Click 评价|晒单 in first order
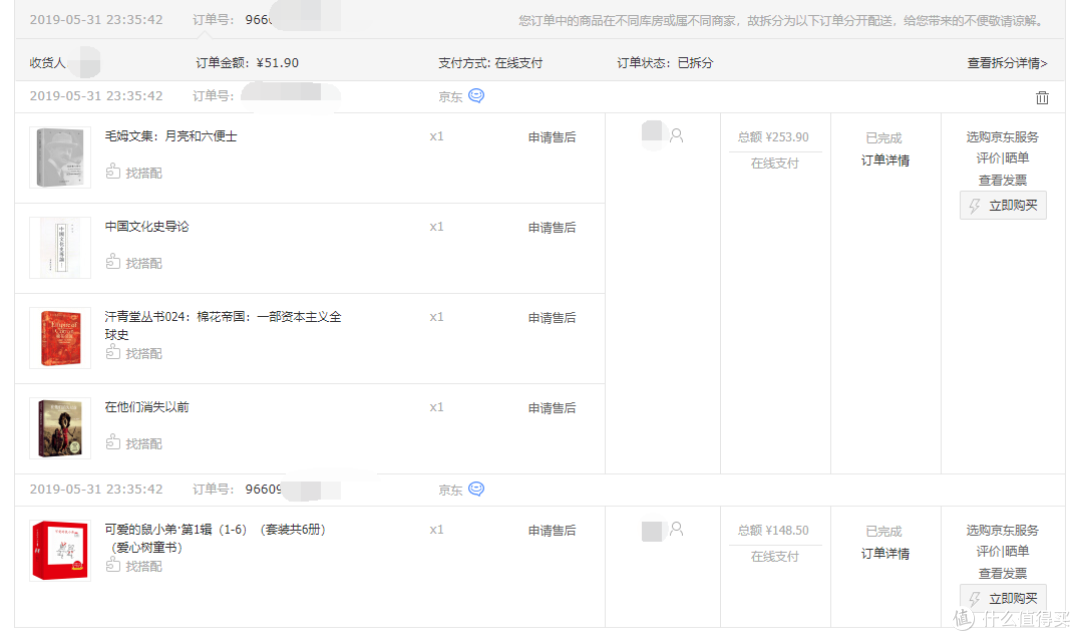Viewport: 1080px width, 641px height. [x=1002, y=158]
